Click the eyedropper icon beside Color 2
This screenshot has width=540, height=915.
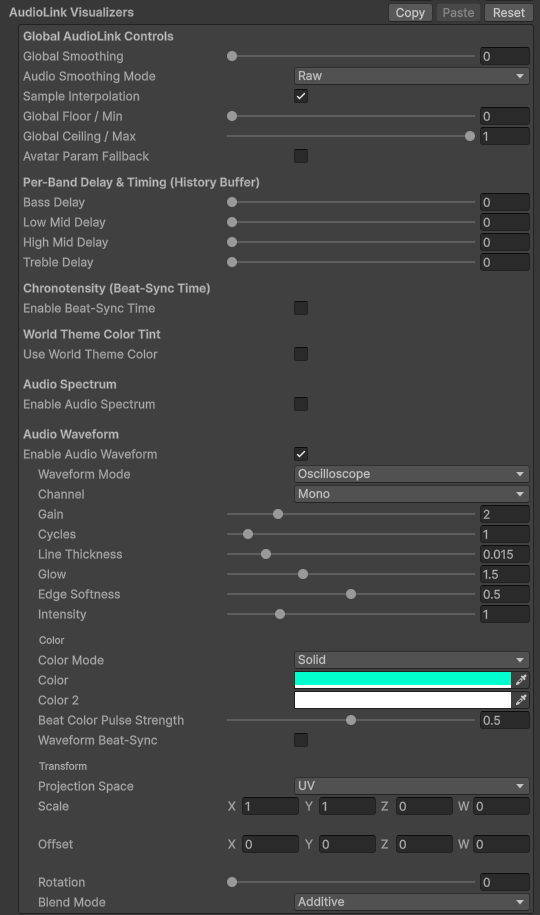[521, 700]
